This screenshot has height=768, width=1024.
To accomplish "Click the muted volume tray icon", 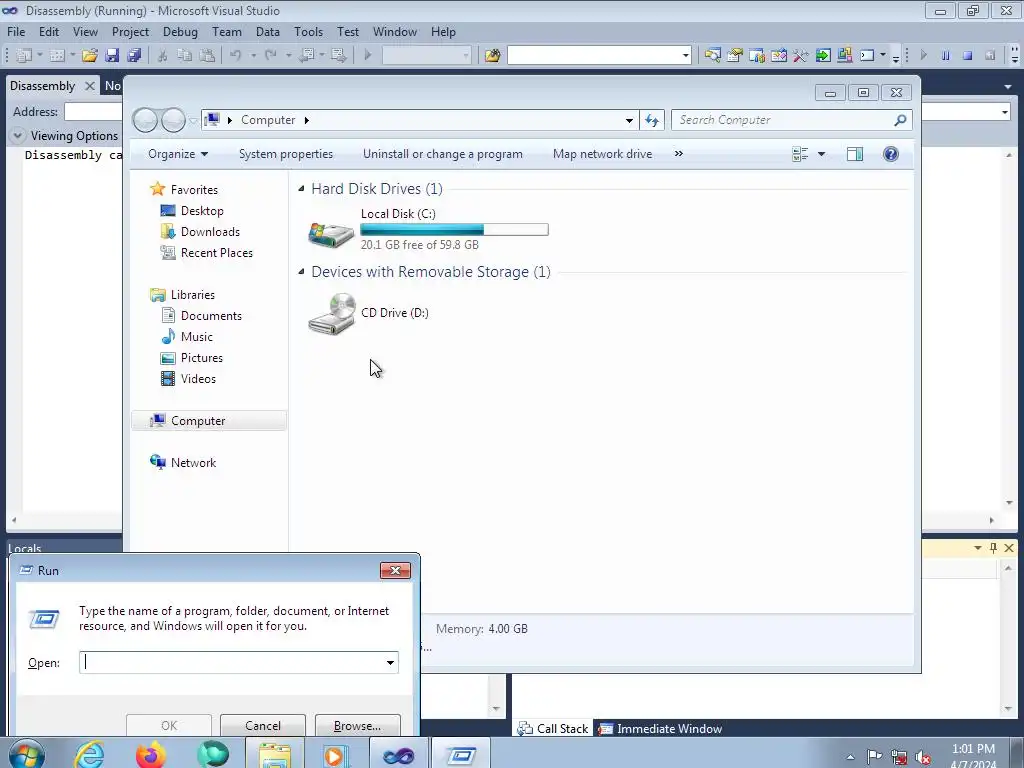I will pos(922,758).
